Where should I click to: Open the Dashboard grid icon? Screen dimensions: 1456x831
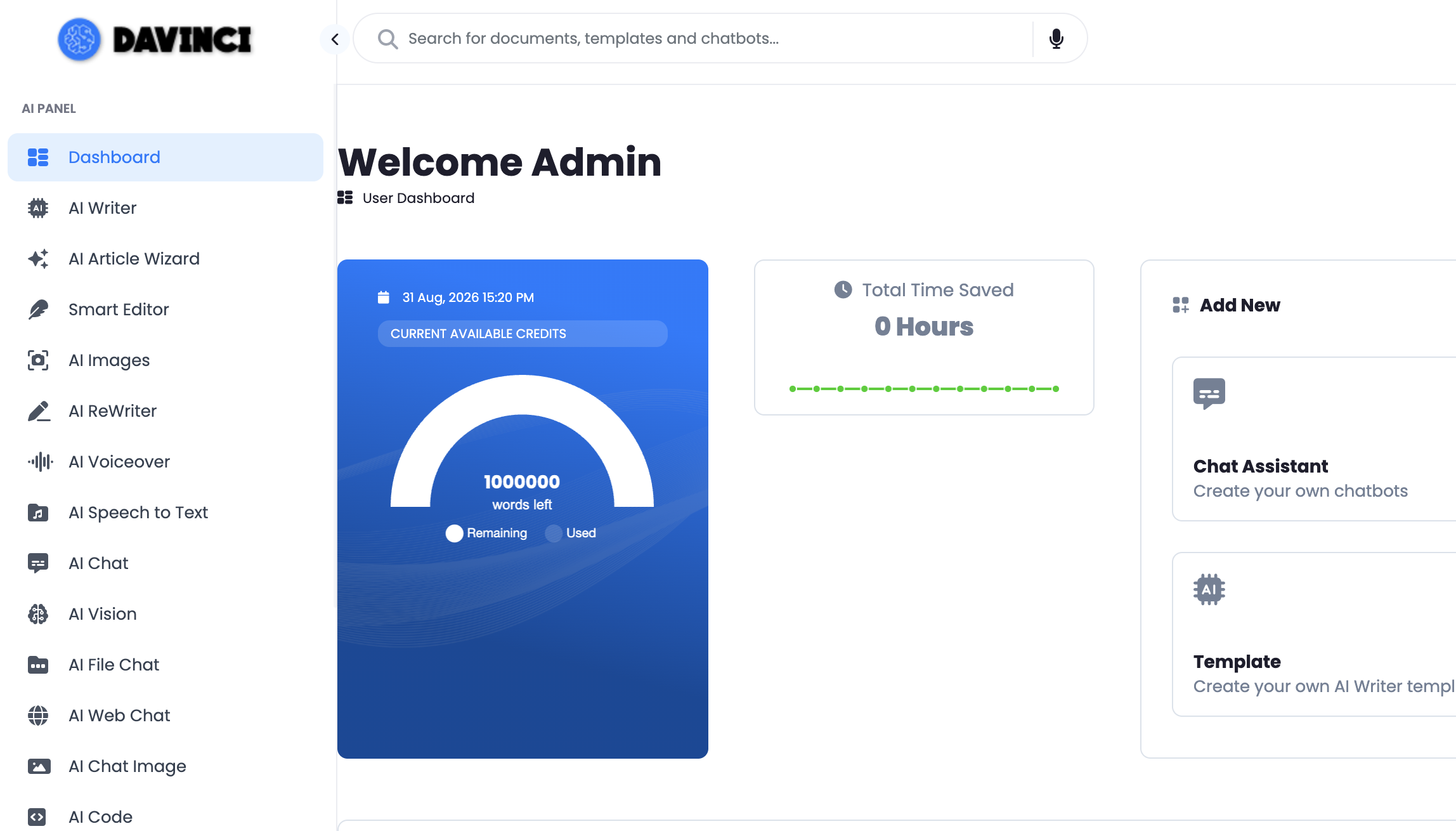tap(38, 157)
